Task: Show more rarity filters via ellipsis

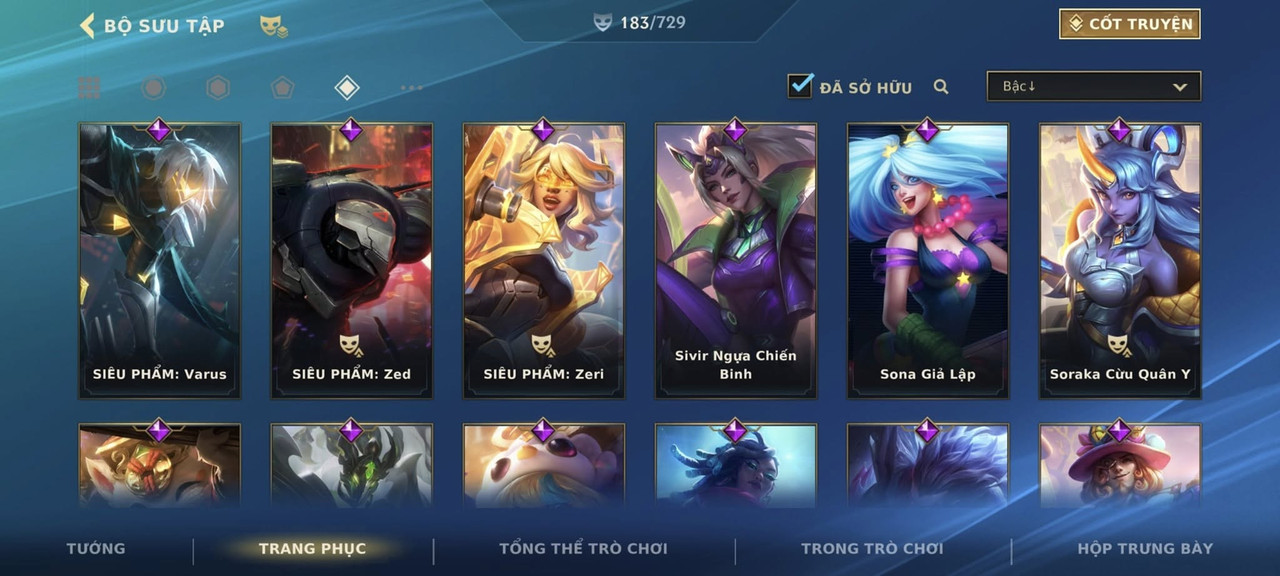Action: click(x=411, y=88)
